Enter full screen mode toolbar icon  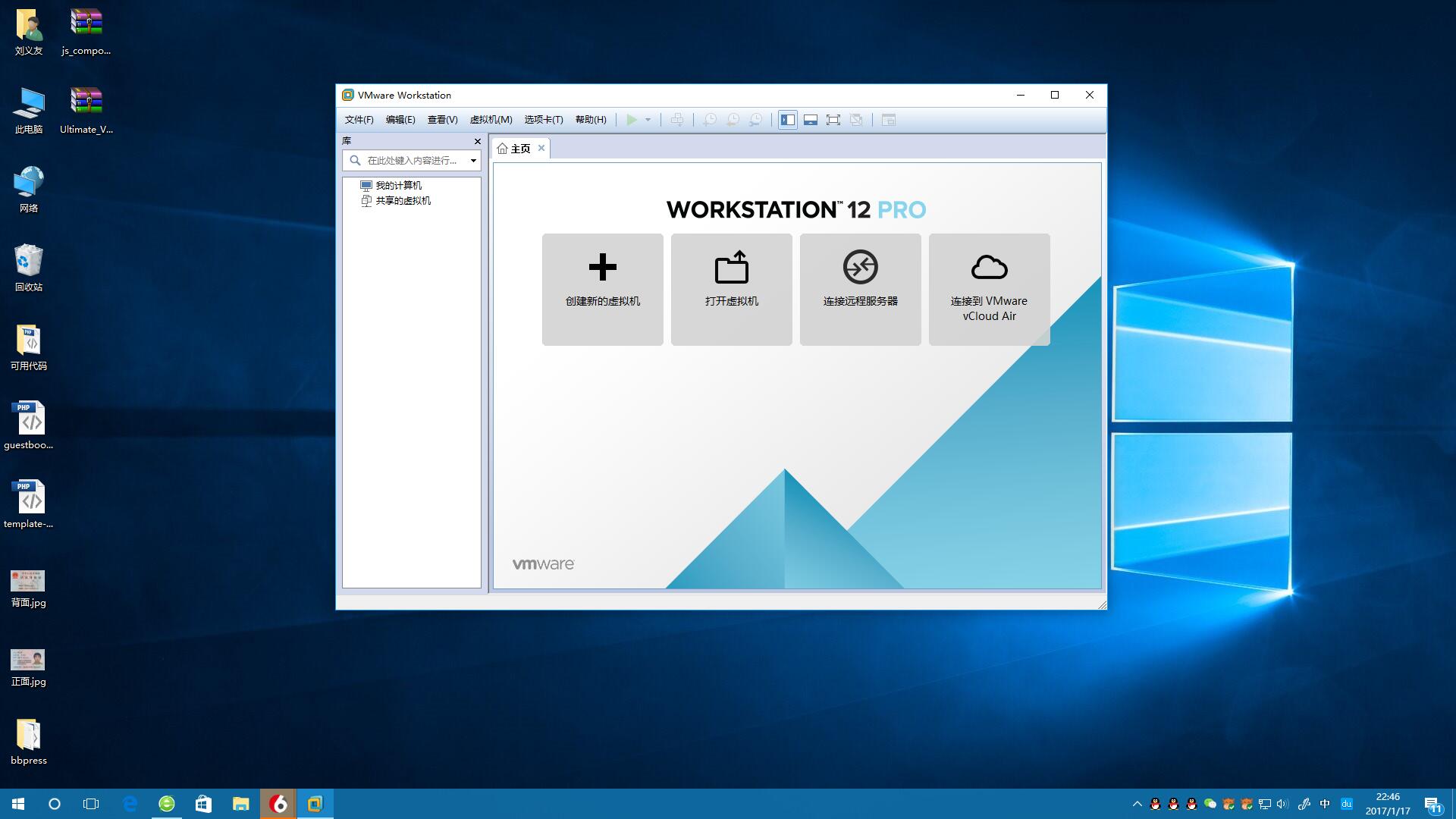click(x=833, y=120)
